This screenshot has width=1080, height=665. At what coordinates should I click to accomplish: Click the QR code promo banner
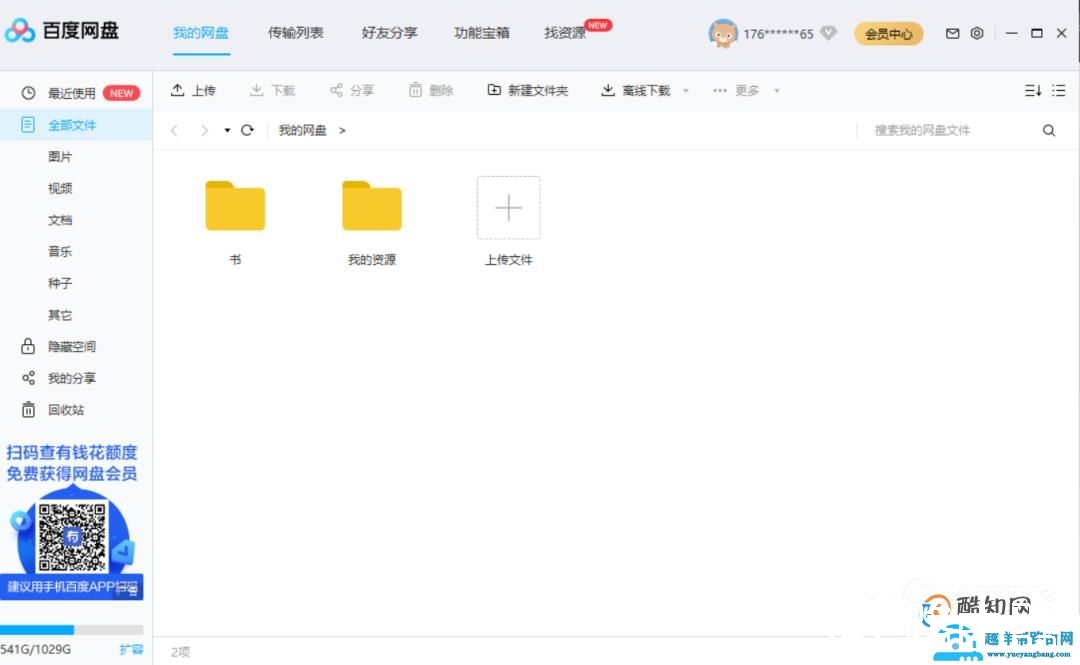pyautogui.click(x=72, y=521)
